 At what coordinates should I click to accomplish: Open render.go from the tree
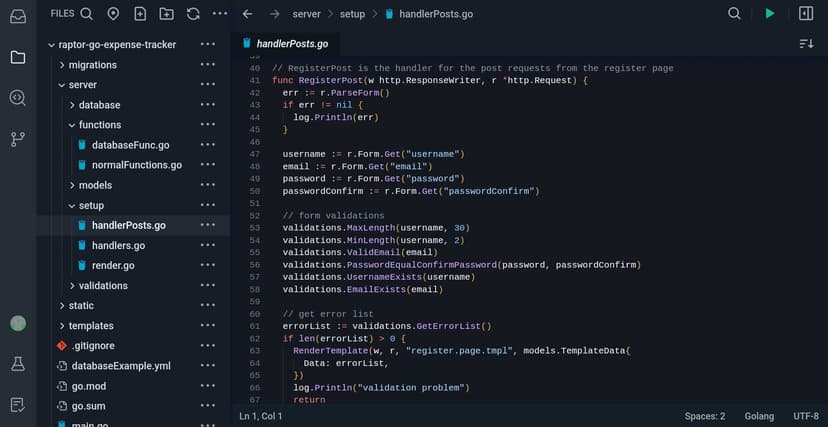pyautogui.click(x=113, y=265)
